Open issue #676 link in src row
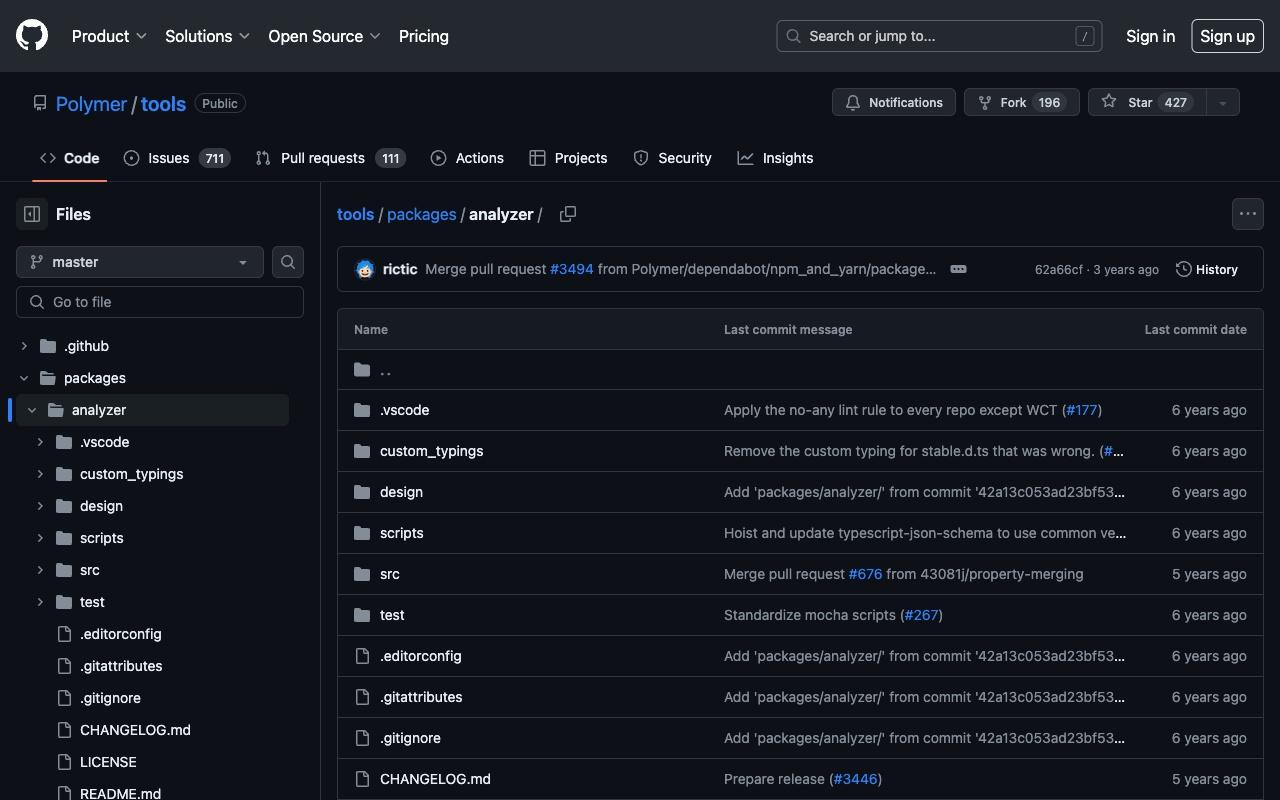This screenshot has width=1280, height=800. (x=865, y=574)
